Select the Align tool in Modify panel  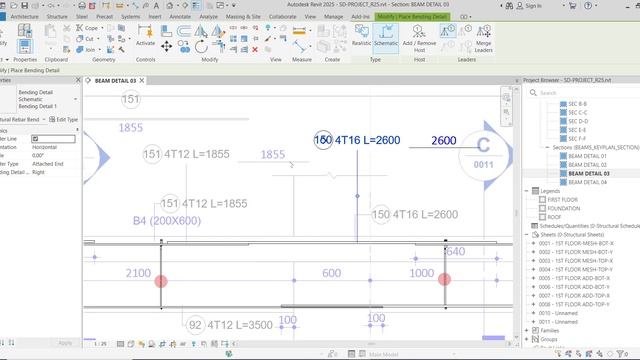point(166,30)
